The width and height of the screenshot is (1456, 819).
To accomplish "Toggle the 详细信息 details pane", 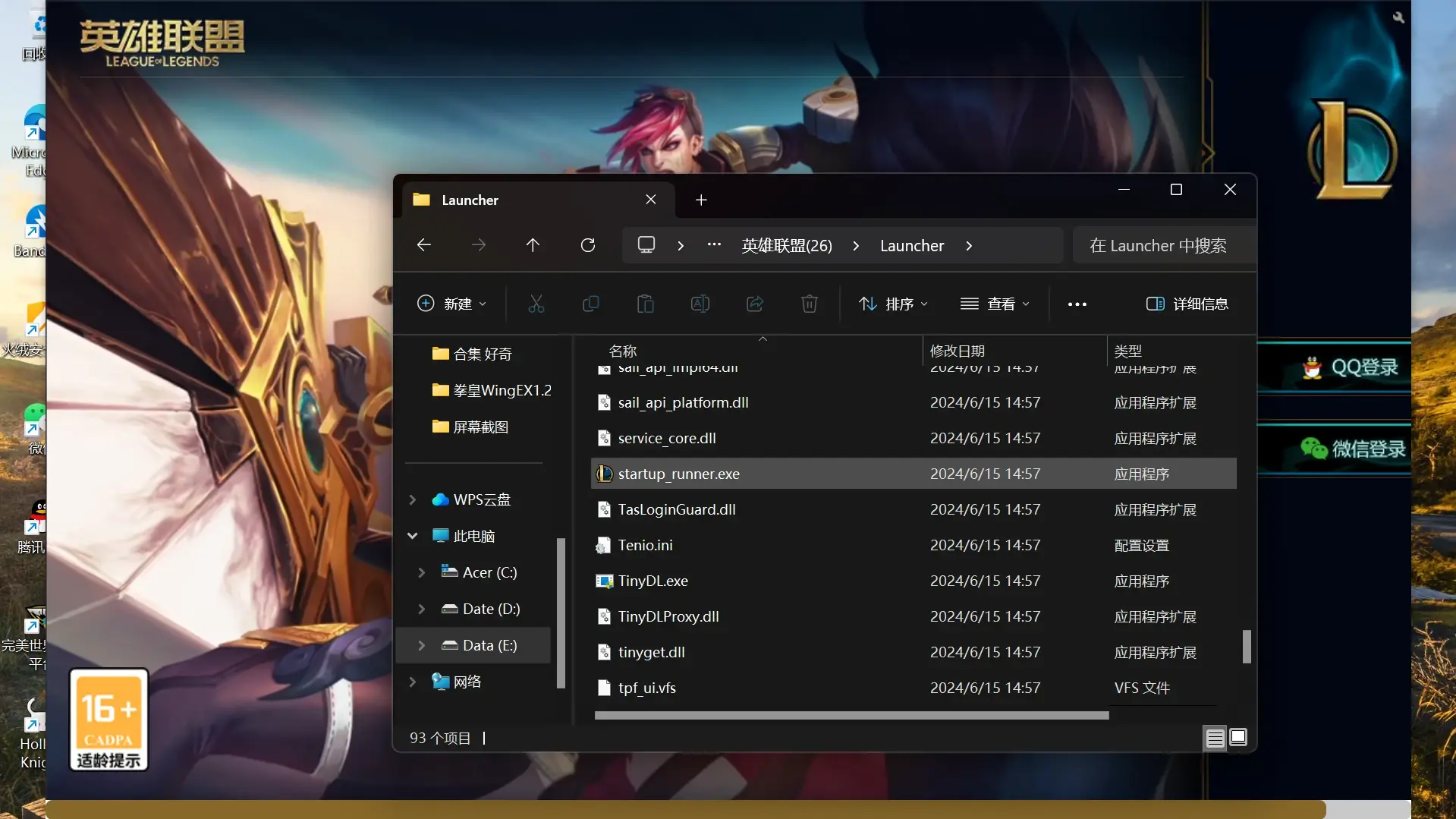I will point(1187,304).
